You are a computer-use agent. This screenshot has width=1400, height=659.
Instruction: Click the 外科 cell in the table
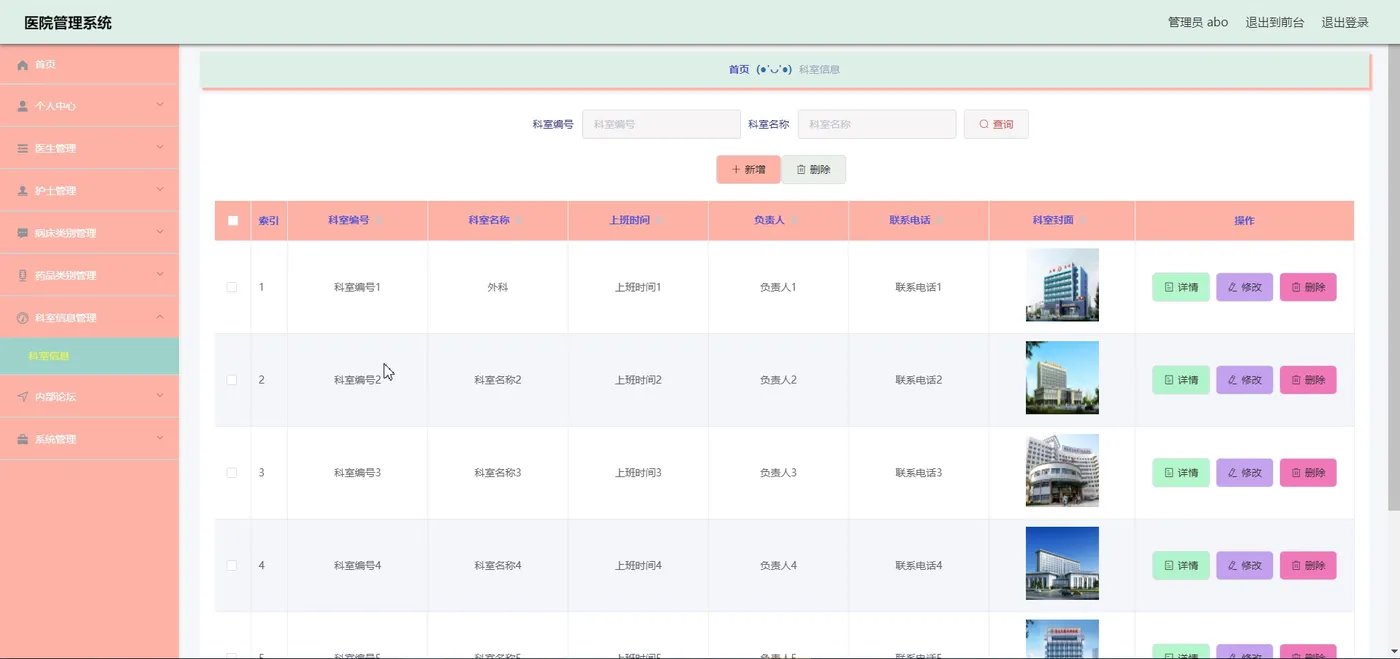[498, 287]
